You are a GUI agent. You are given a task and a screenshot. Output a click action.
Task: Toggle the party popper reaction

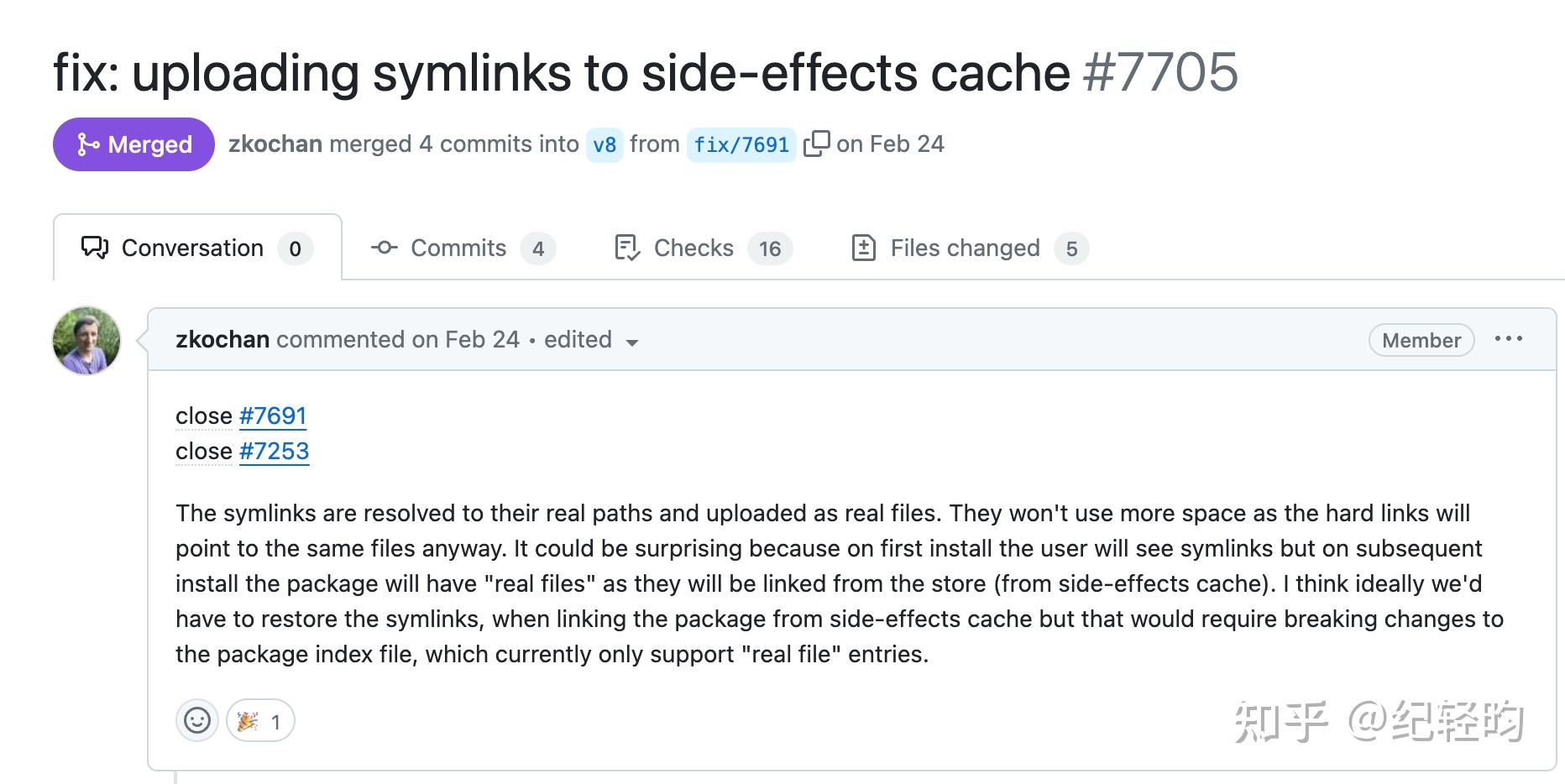tap(259, 720)
